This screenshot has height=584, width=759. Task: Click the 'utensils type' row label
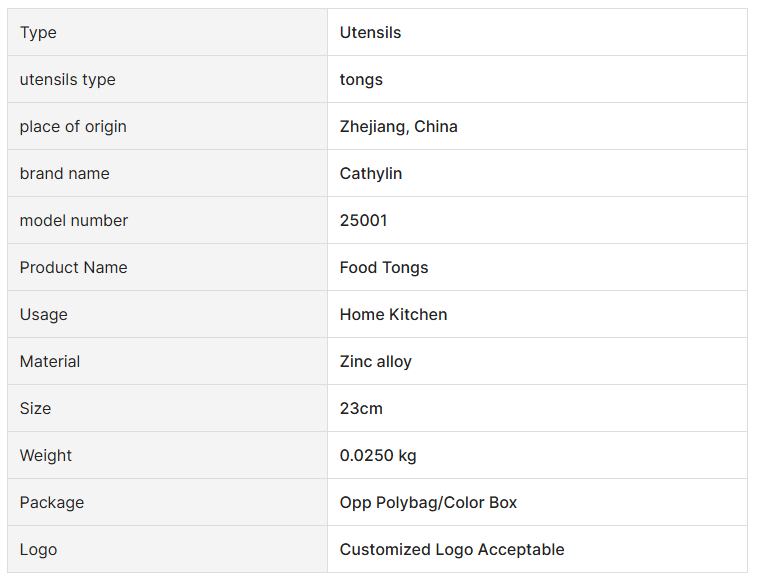point(67,80)
